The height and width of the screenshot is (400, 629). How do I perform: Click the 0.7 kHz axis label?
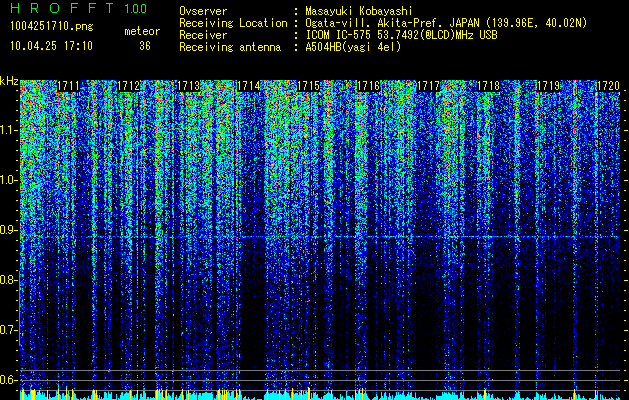click(7, 330)
